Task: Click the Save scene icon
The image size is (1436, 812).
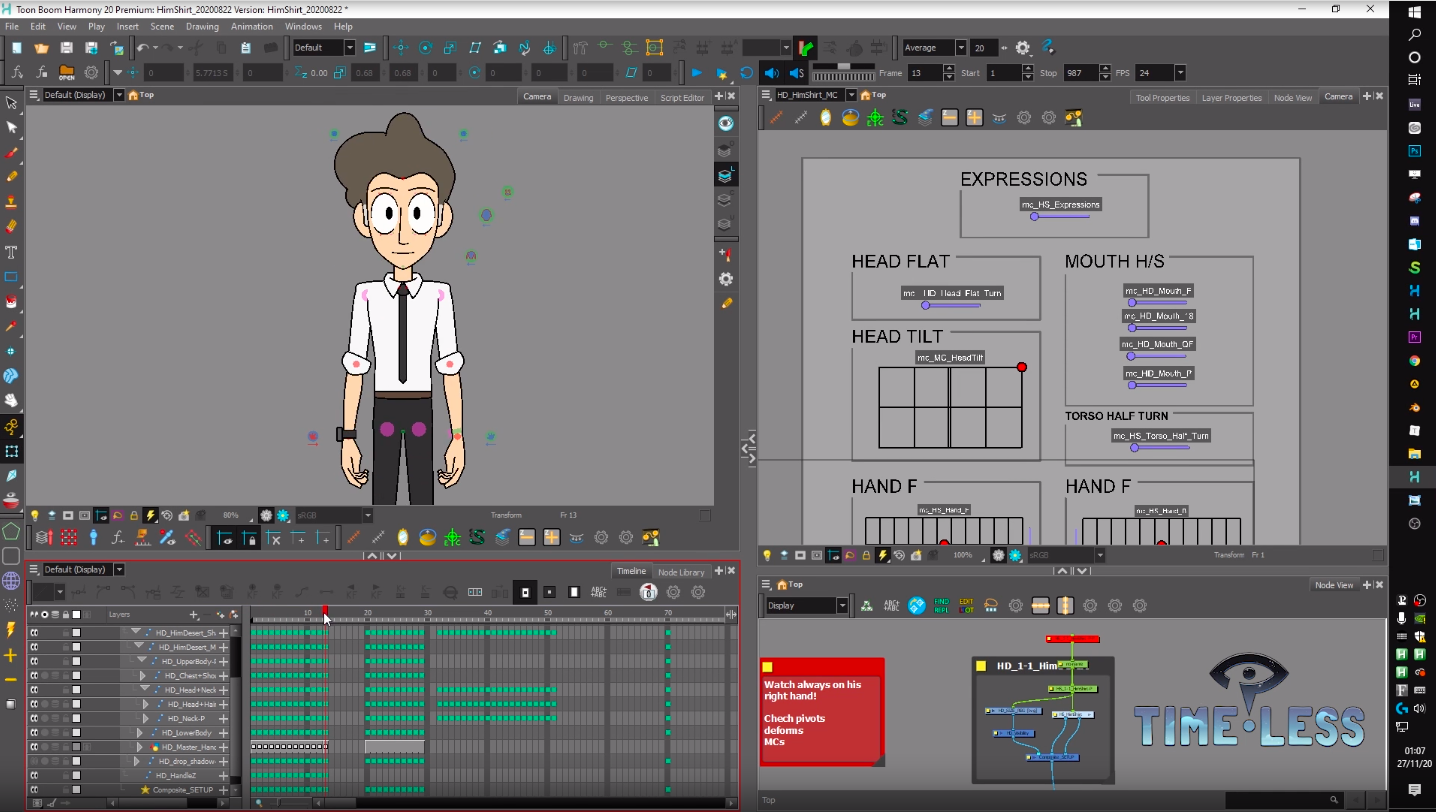Action: [x=66, y=48]
